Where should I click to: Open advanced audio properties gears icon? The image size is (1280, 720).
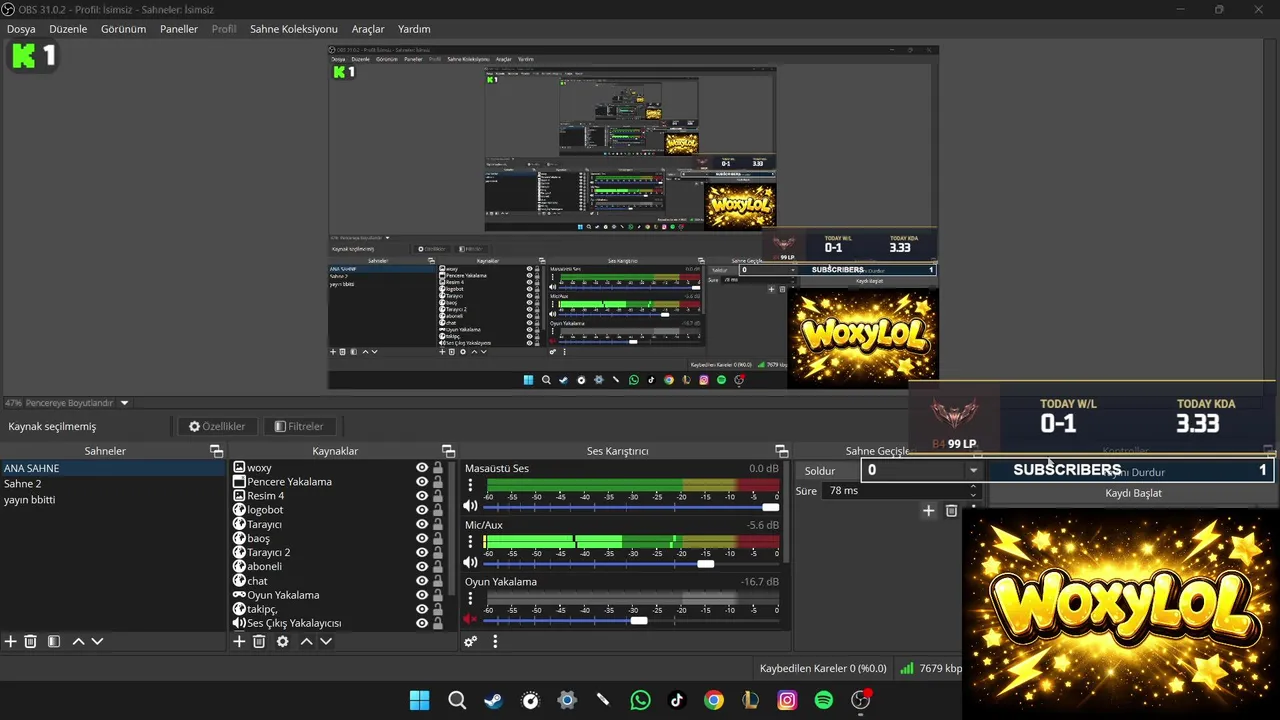pyautogui.click(x=470, y=642)
